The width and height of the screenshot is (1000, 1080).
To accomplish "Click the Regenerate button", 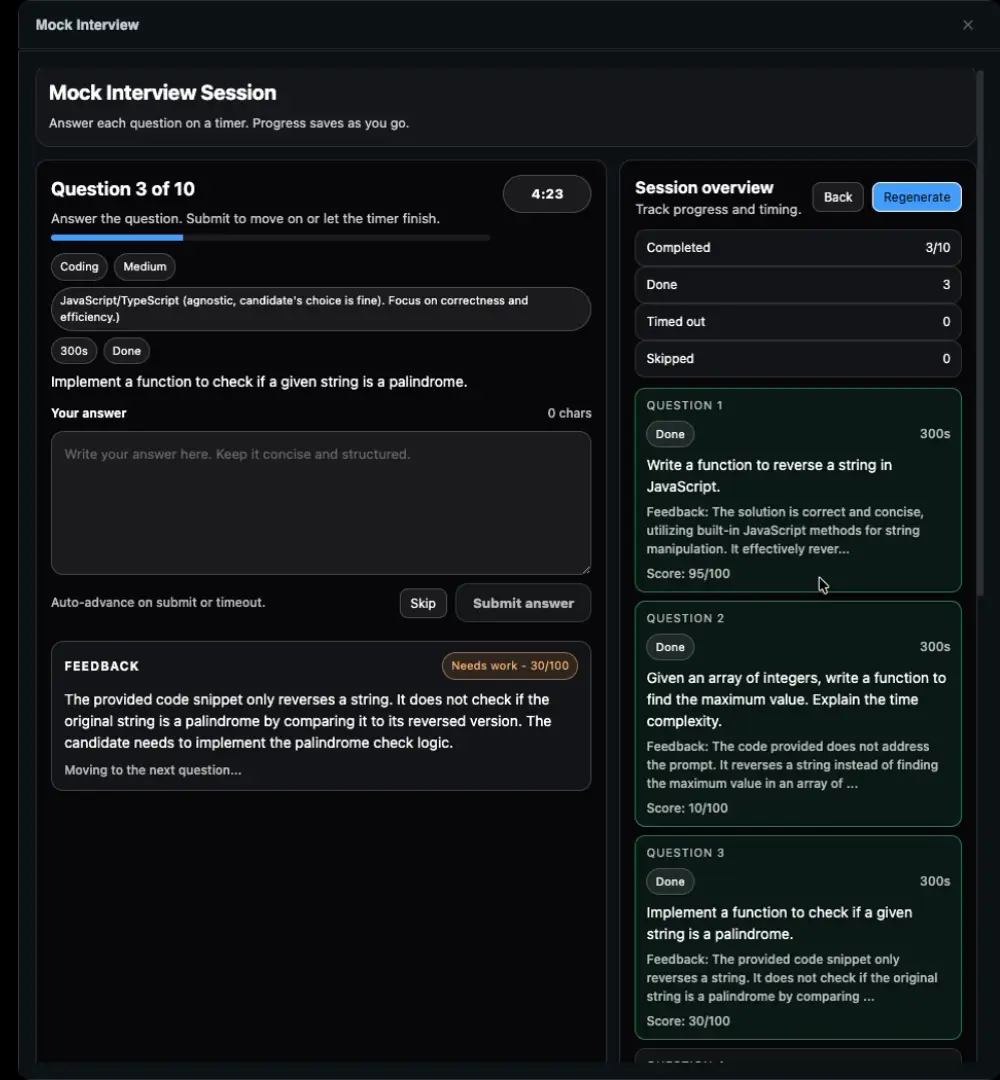I will click(x=916, y=197).
